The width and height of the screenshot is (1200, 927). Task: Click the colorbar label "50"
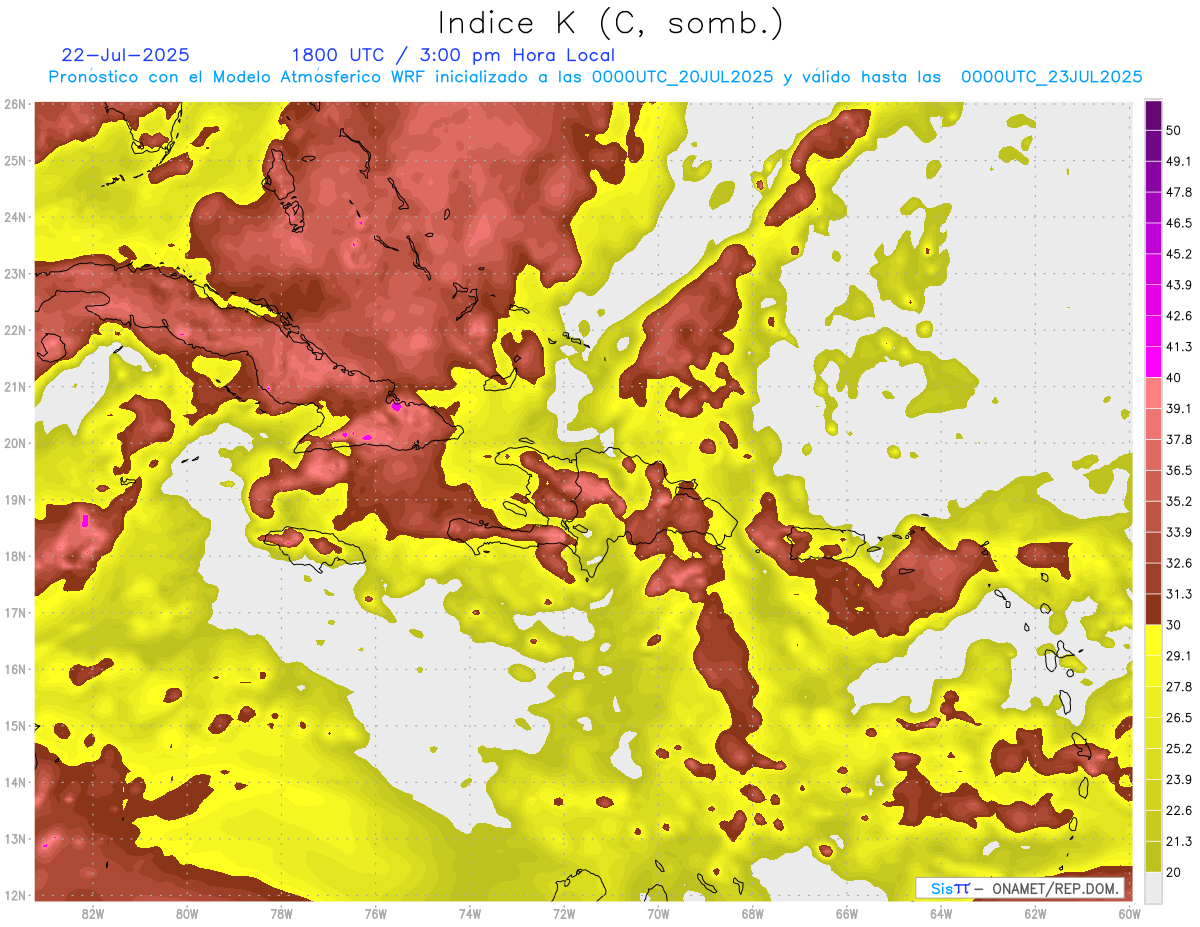[x=1174, y=130]
